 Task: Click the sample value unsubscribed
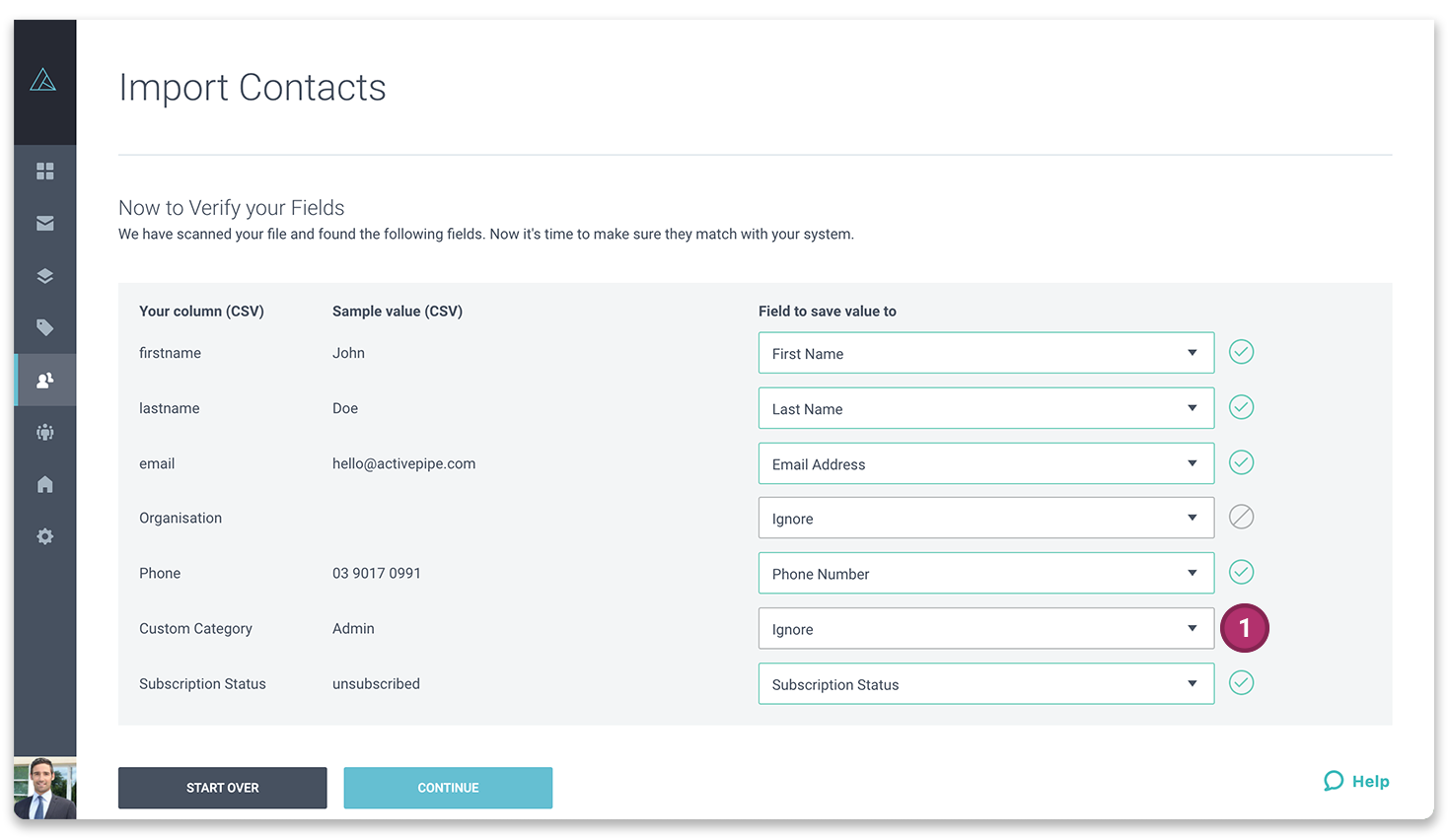point(376,683)
